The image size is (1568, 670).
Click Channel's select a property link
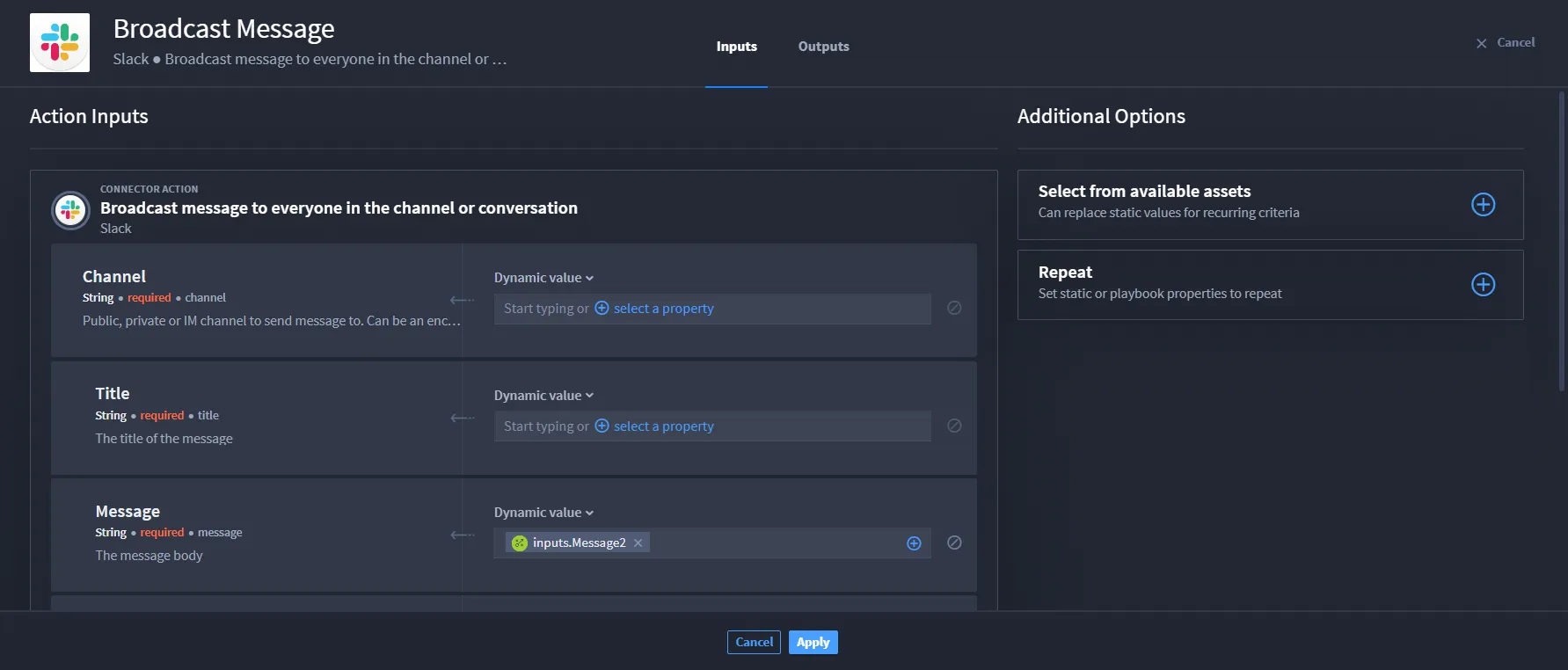664,309
